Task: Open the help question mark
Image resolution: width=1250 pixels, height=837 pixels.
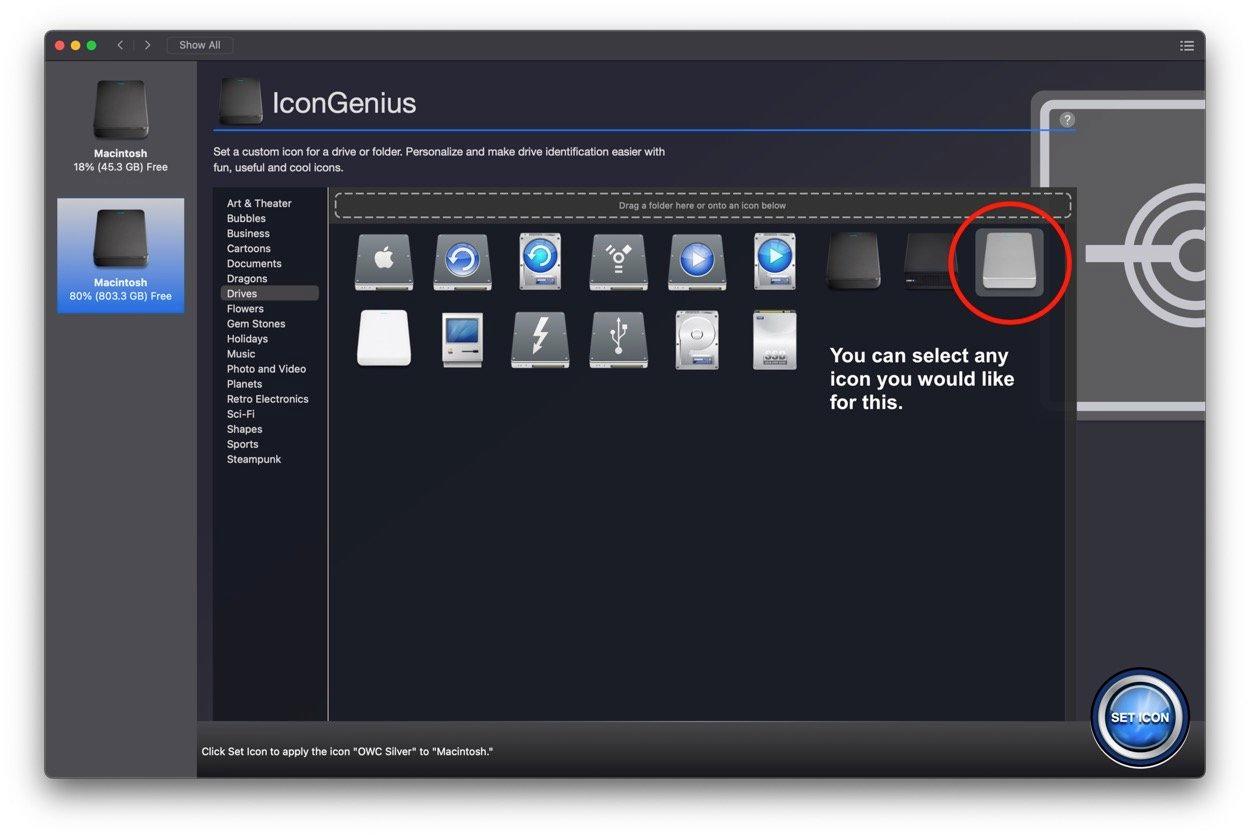Action: (1066, 118)
